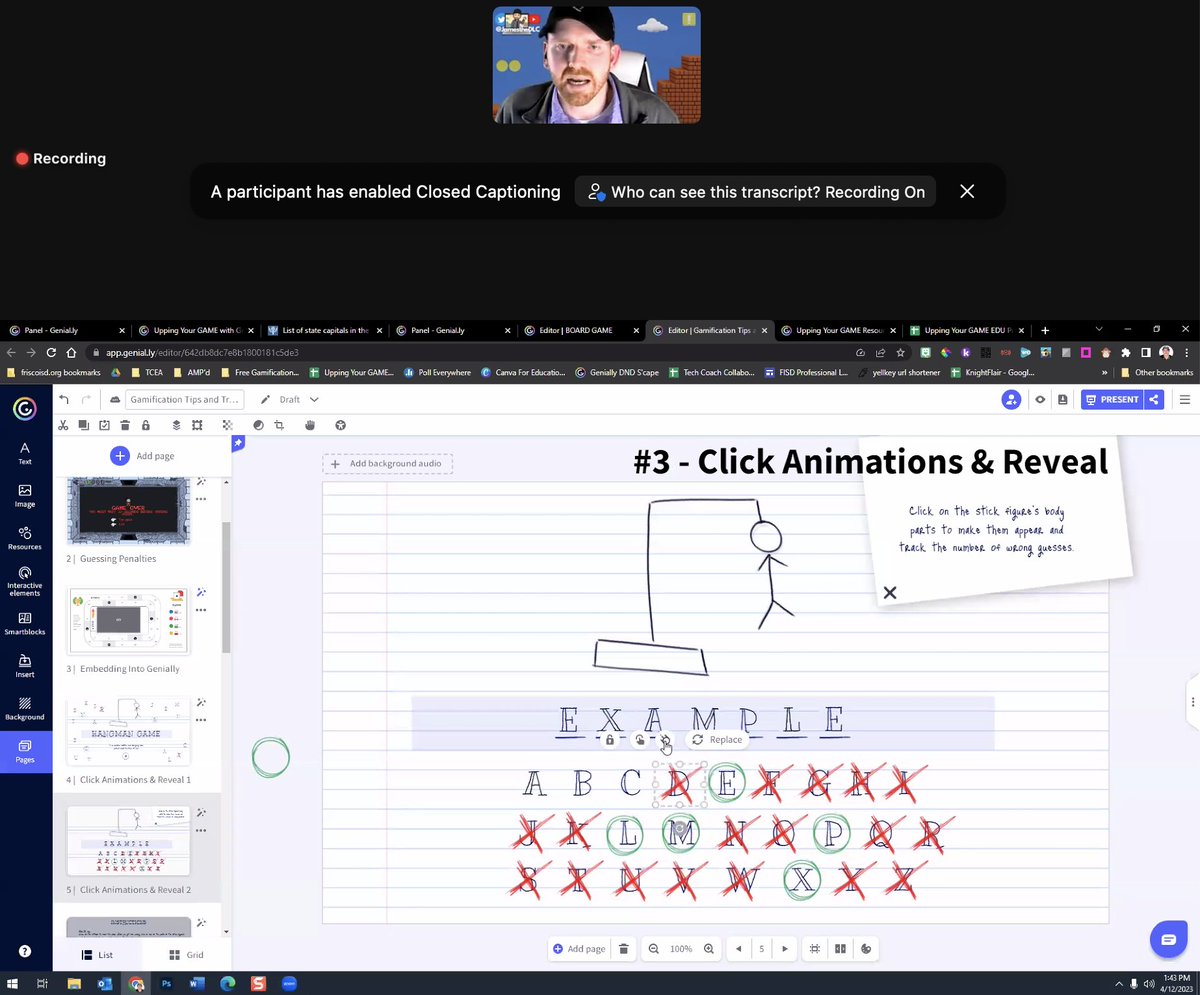Switch pages panel to List view
Screen dimensions: 1200x995
pos(97,955)
